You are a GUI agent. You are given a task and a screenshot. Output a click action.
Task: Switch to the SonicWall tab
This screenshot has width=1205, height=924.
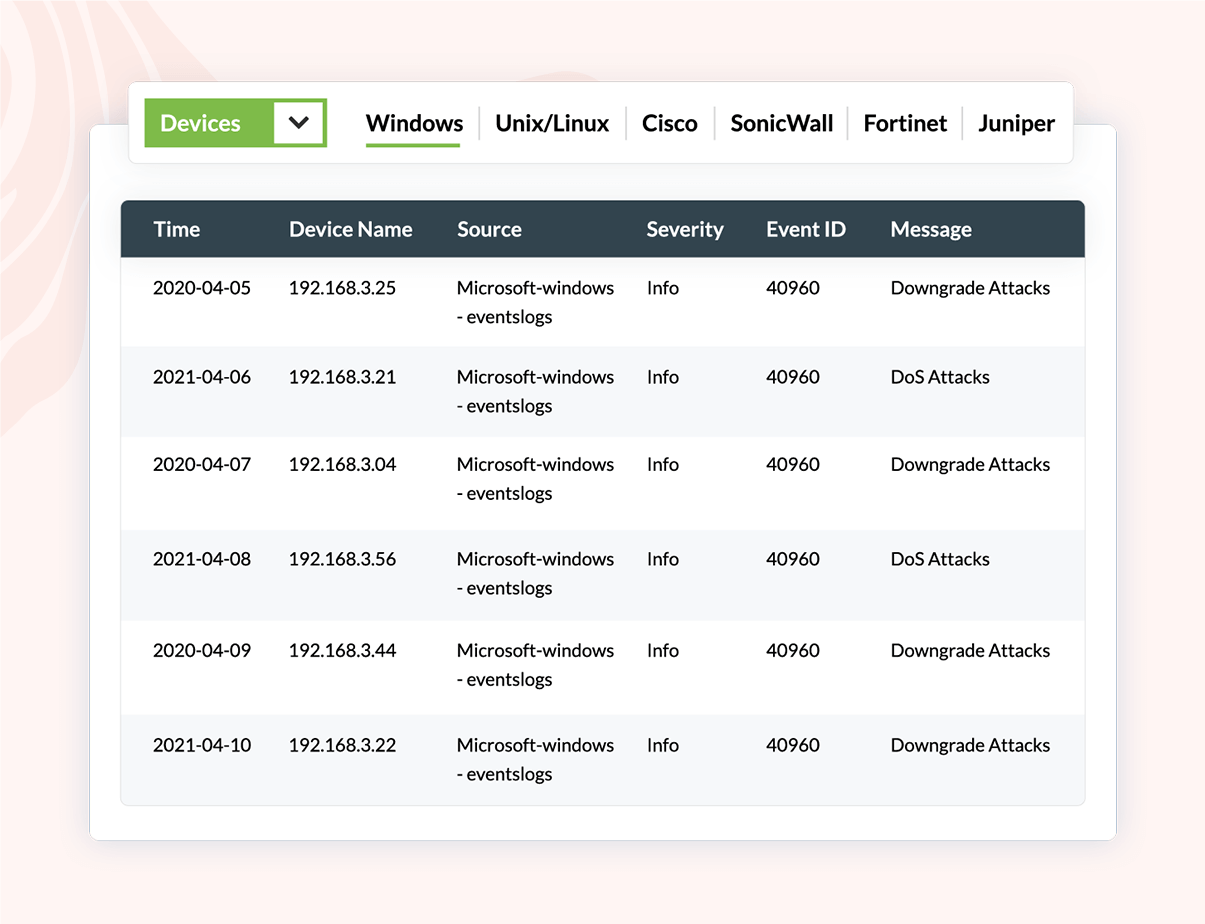click(x=781, y=123)
